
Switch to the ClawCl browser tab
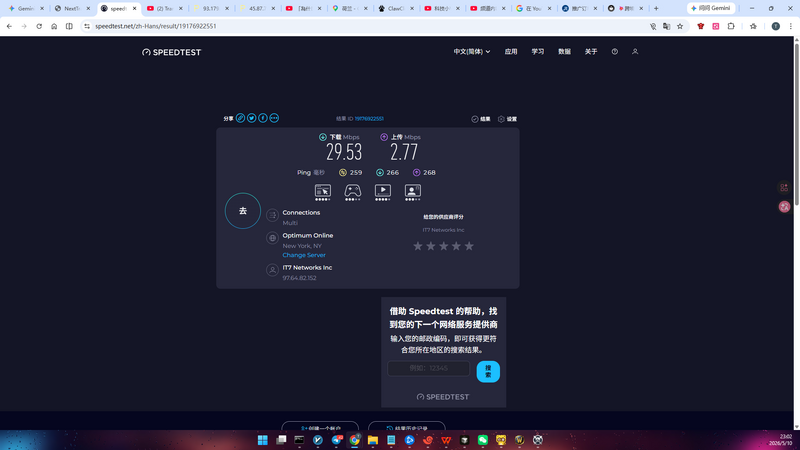click(x=396, y=9)
